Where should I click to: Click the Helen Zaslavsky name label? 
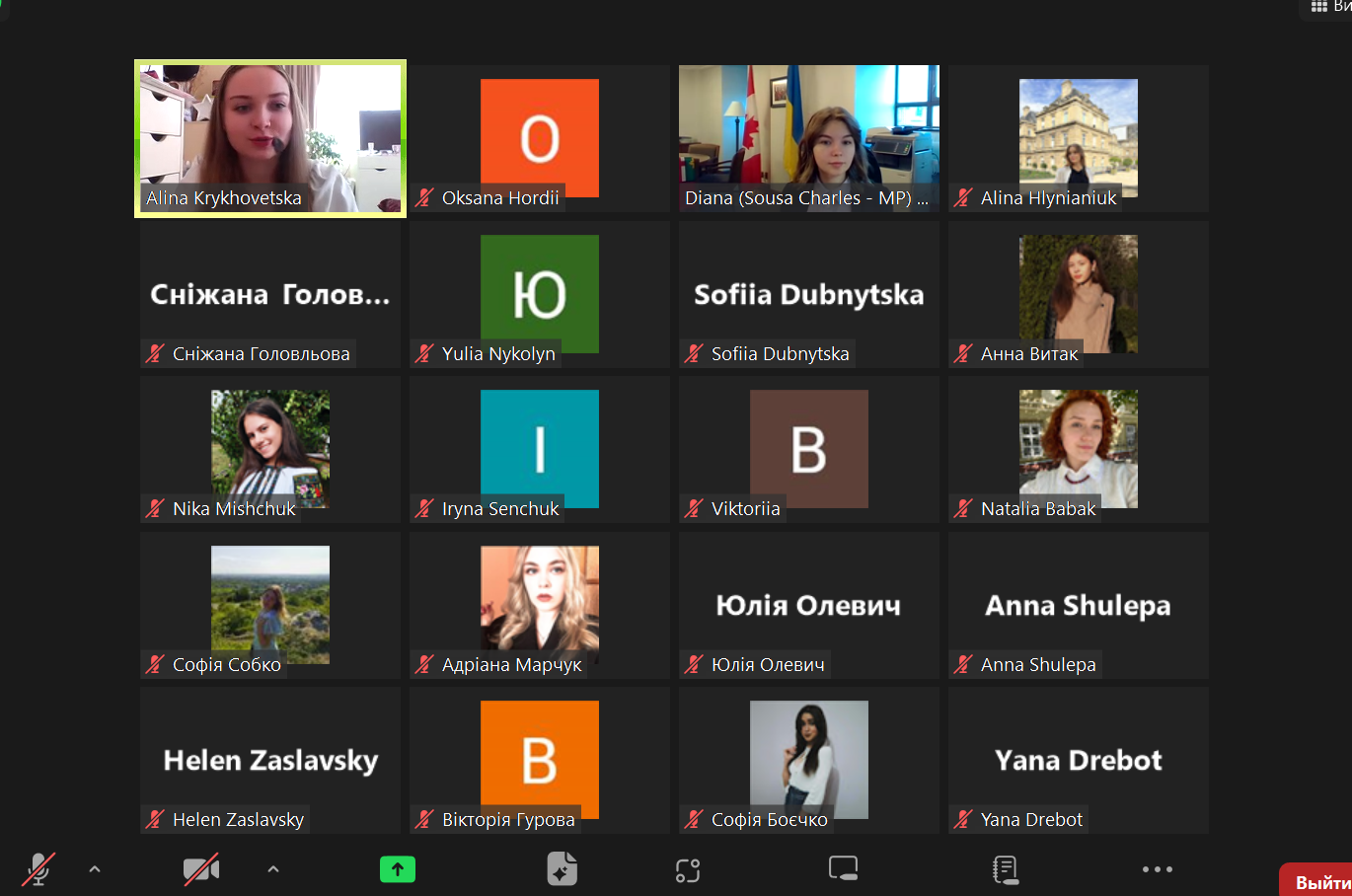click(x=238, y=820)
